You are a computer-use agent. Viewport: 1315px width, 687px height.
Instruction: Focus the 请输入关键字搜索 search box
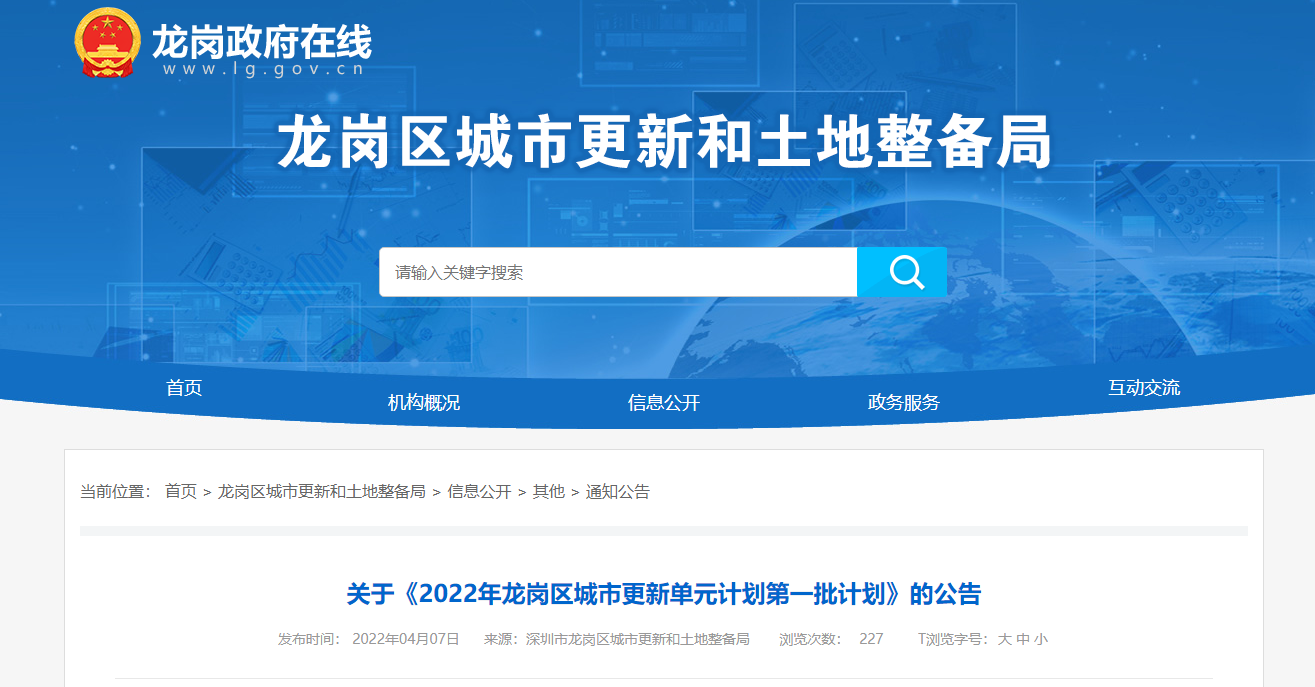(x=617, y=272)
